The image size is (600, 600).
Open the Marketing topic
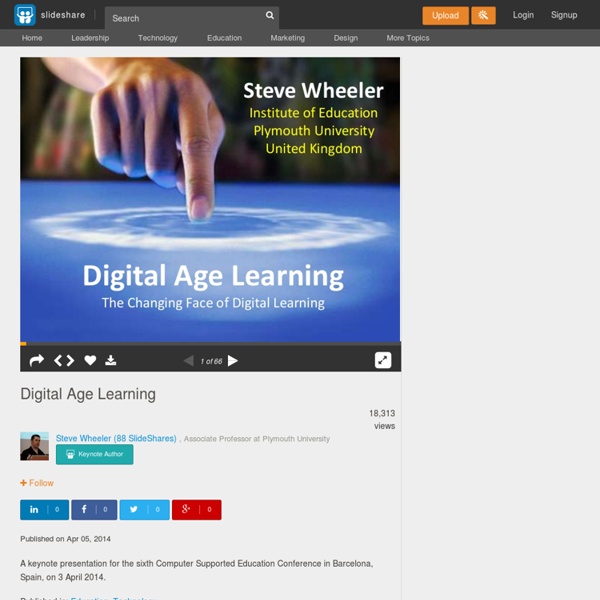coord(288,38)
